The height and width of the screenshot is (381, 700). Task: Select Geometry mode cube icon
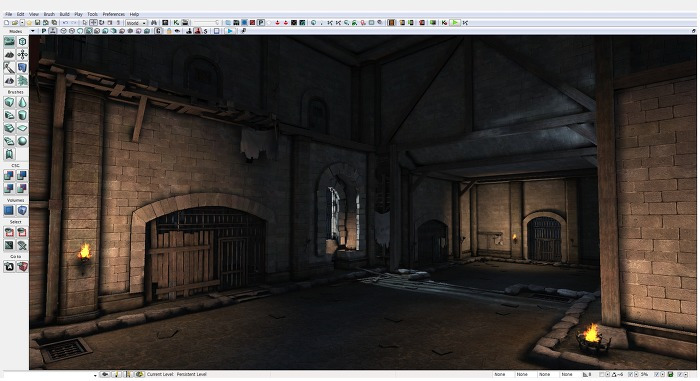point(22,42)
